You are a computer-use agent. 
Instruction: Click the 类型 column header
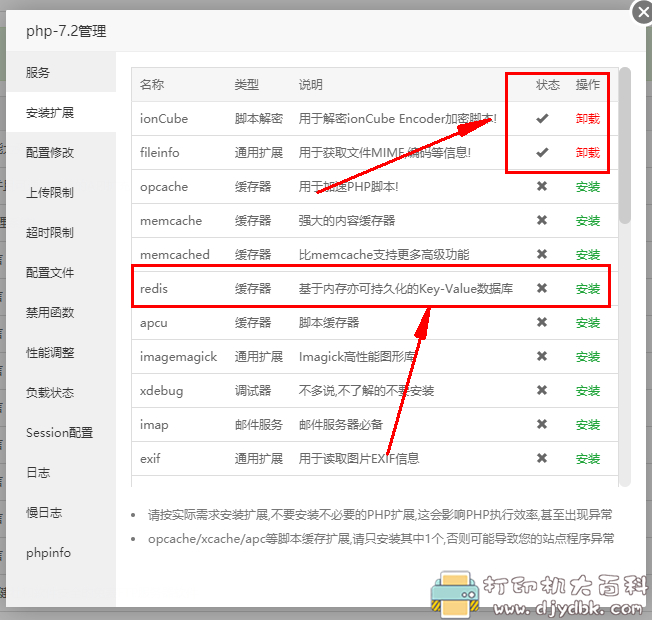247,84
